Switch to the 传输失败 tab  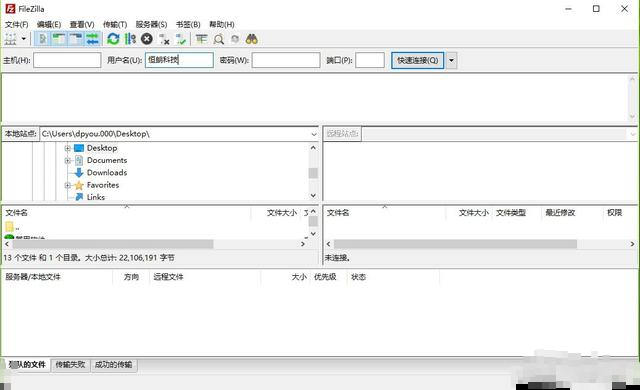click(70, 364)
